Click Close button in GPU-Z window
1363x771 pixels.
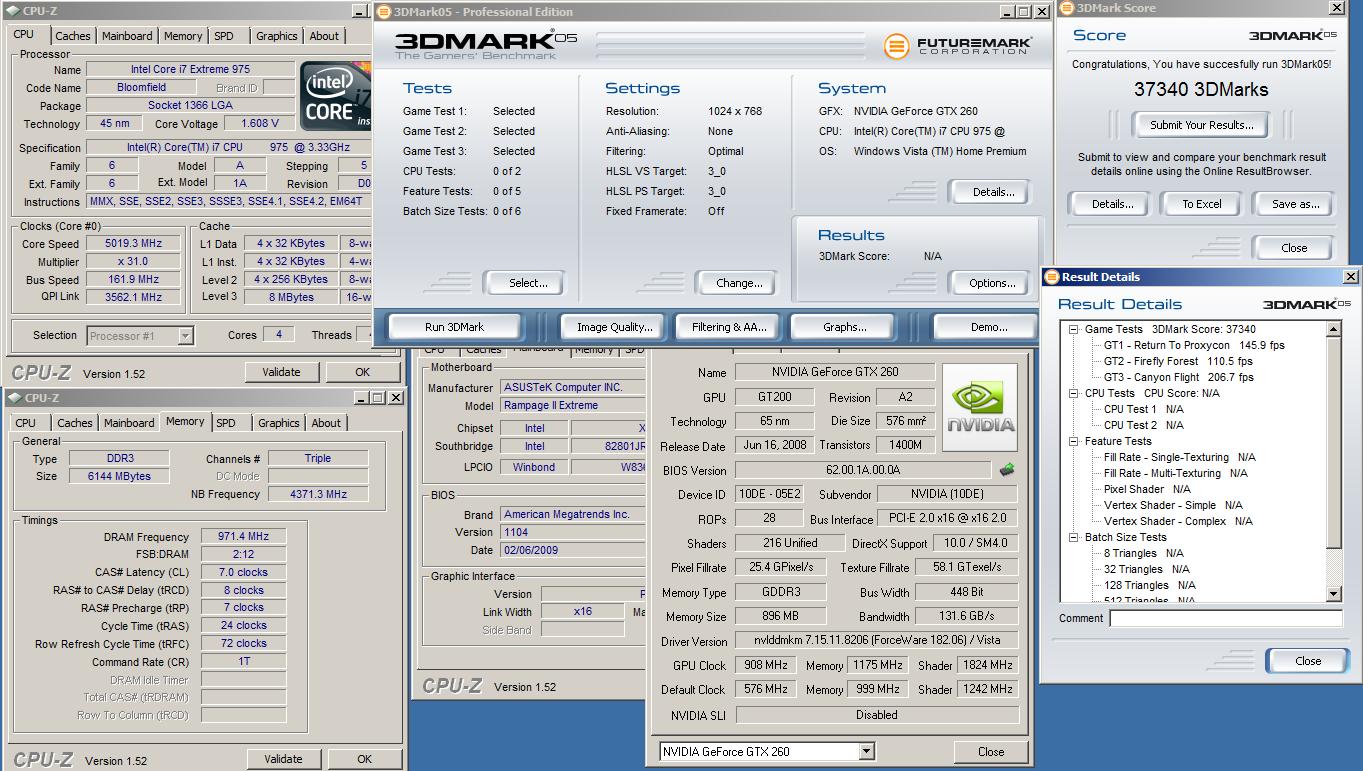click(991, 752)
